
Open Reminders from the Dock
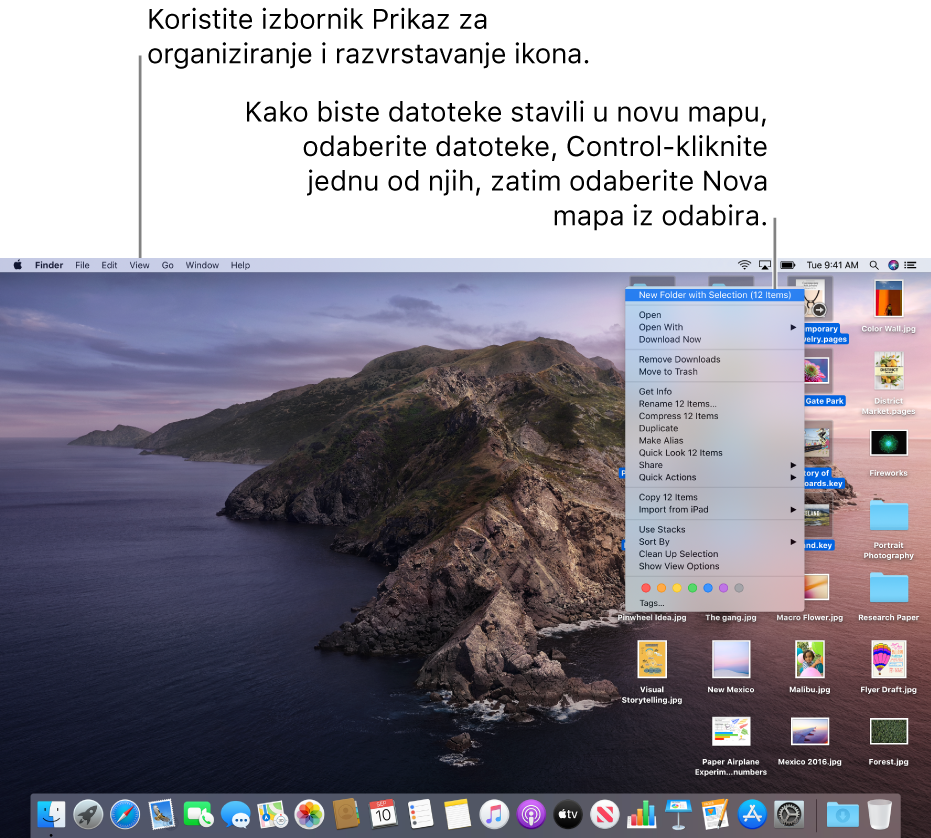click(420, 814)
